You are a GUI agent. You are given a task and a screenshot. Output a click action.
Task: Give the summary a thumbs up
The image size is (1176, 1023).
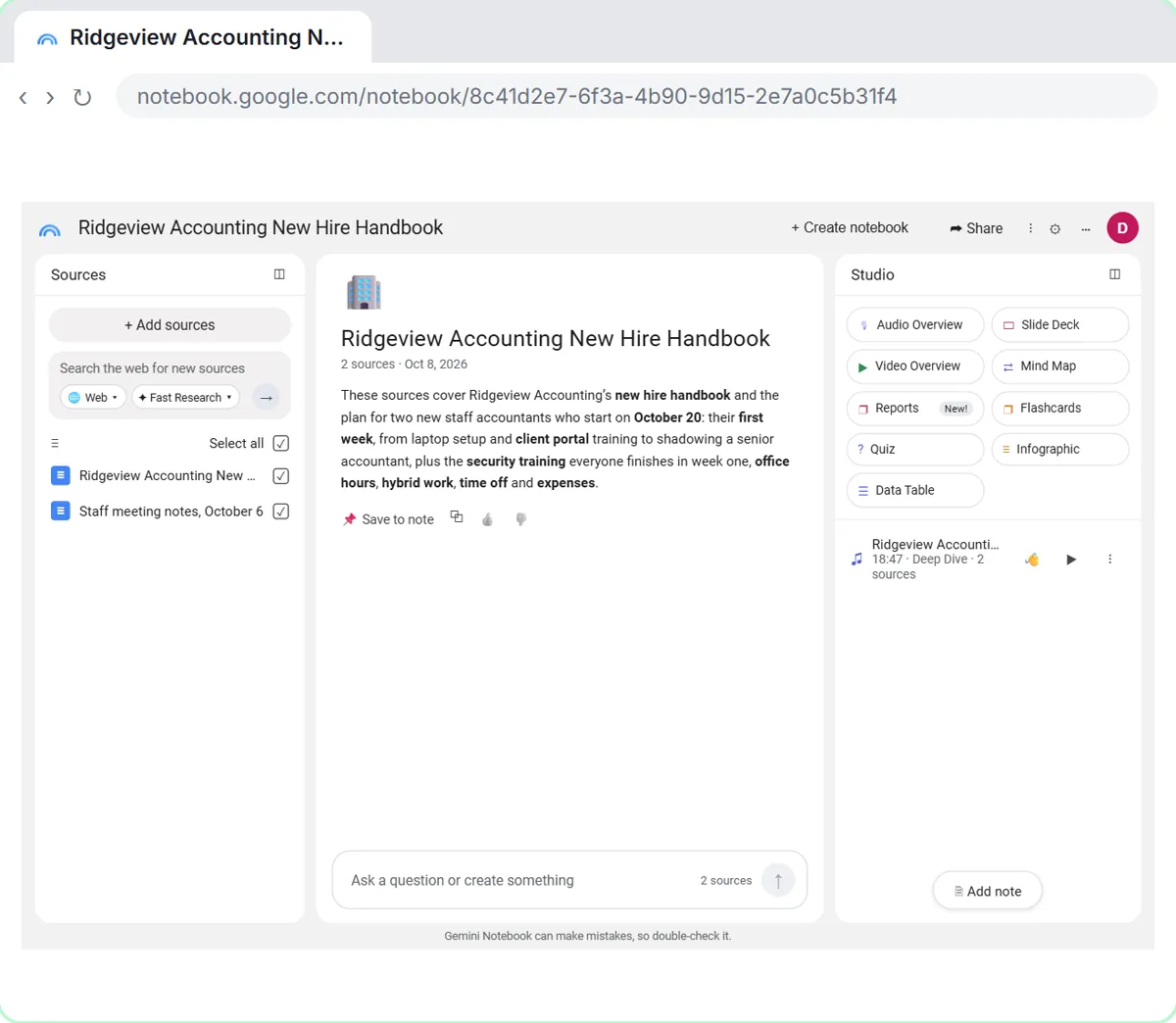pyautogui.click(x=488, y=519)
